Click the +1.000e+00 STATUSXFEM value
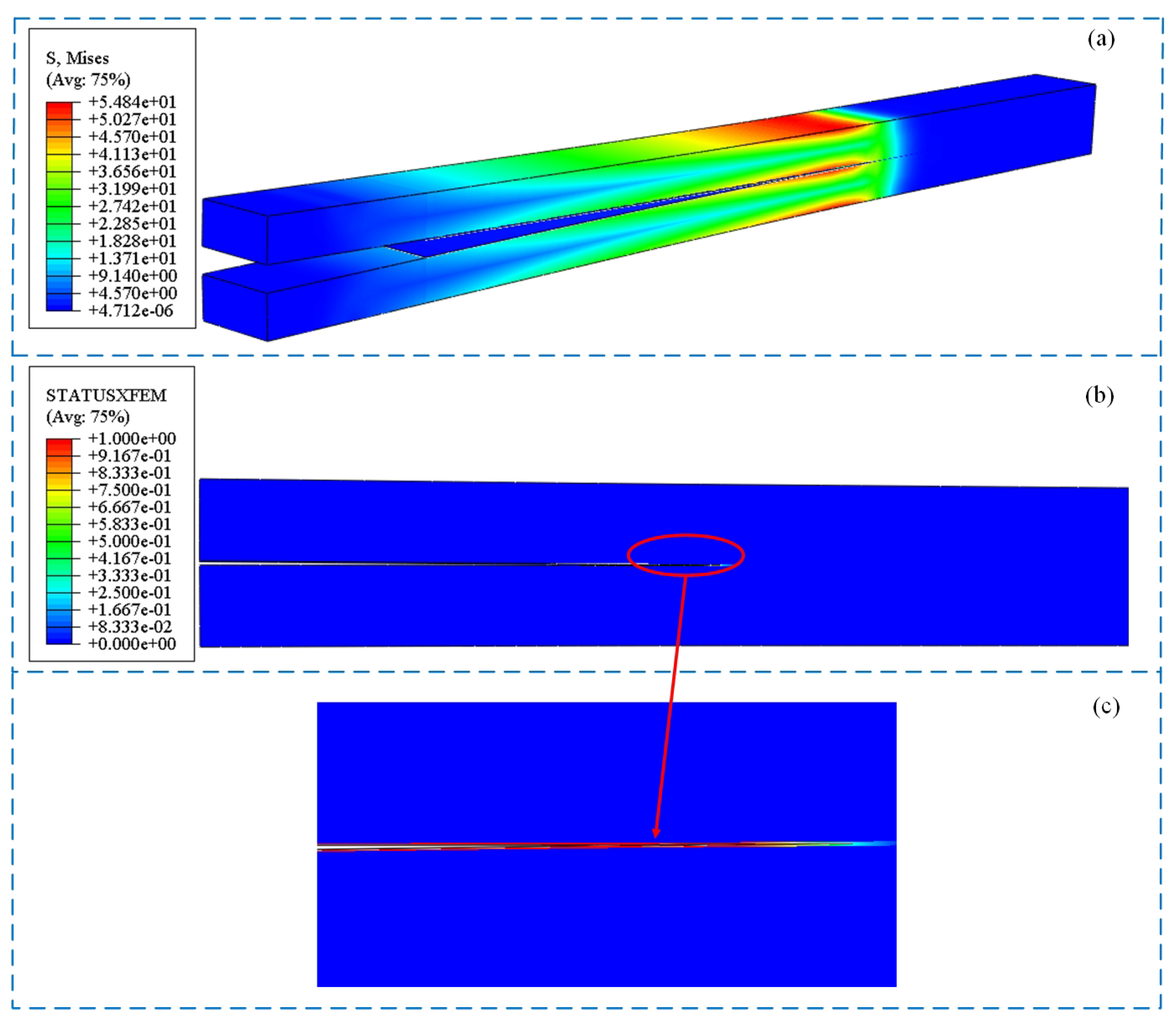The height and width of the screenshot is (1024, 1176). point(132,438)
